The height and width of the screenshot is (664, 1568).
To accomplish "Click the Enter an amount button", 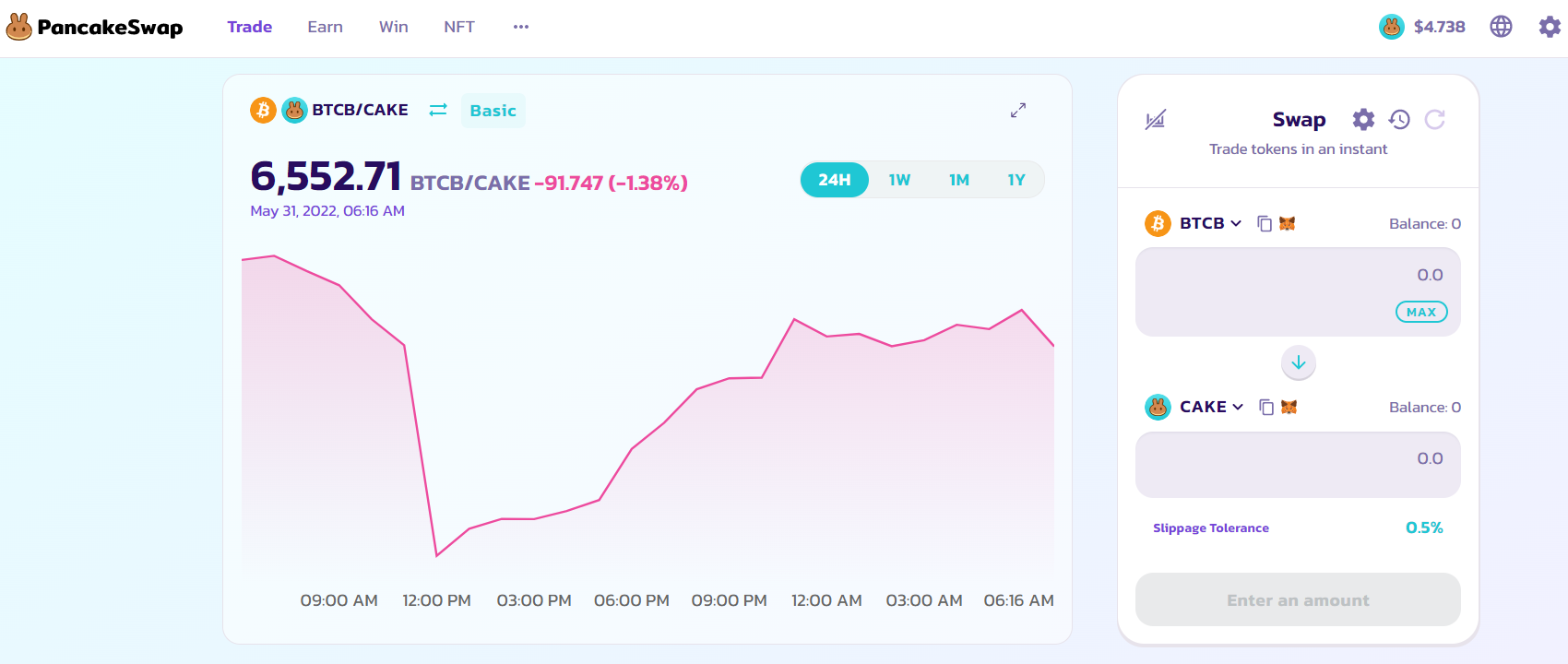I will click(1298, 600).
